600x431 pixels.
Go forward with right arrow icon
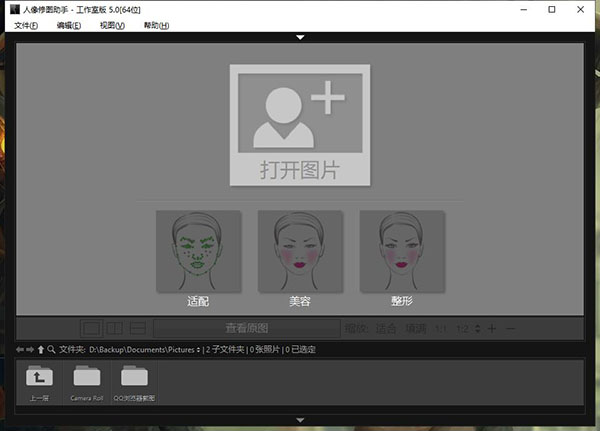tap(30, 349)
